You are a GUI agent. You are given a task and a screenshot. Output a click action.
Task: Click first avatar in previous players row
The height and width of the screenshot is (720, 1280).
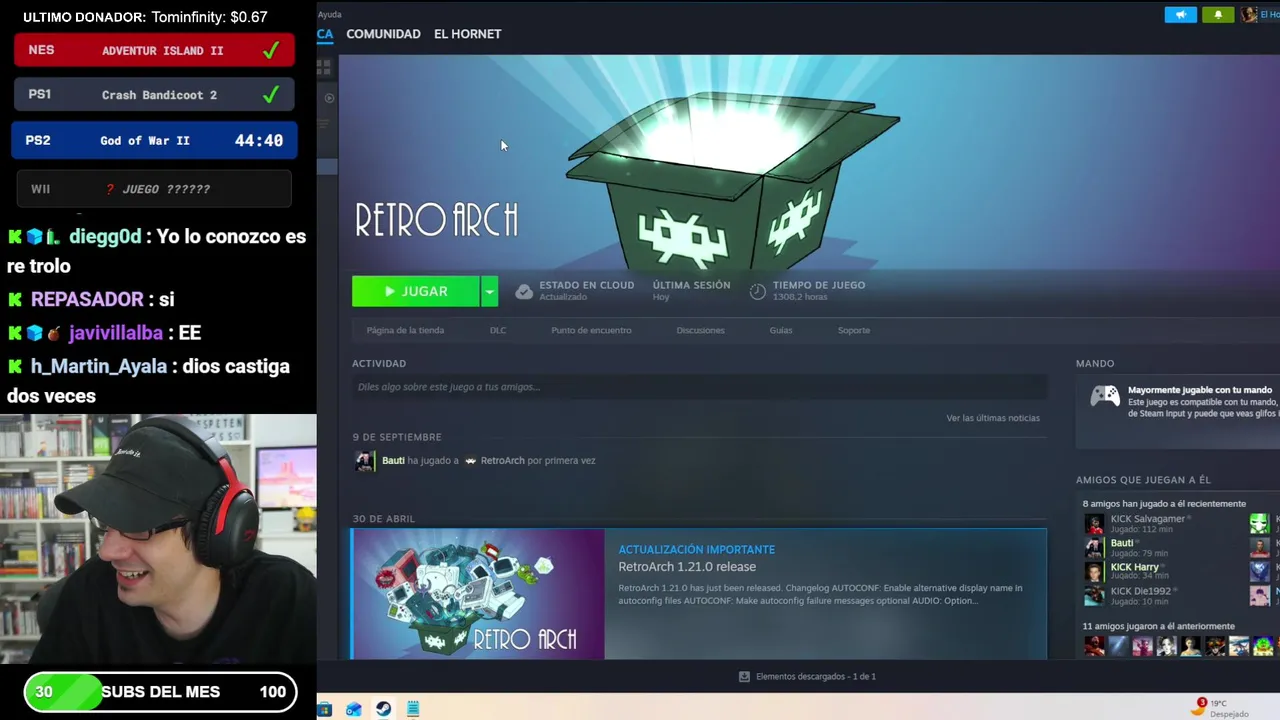(x=1094, y=647)
